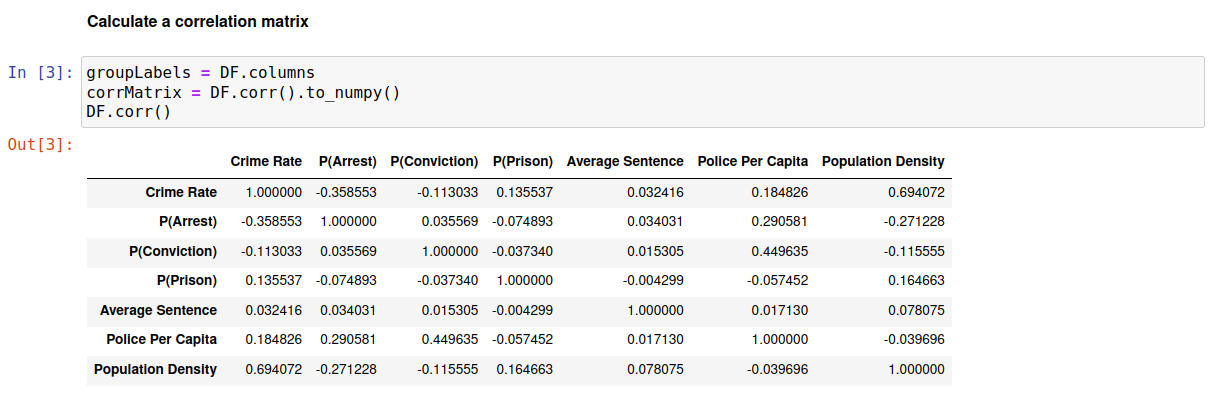Click -0.115555 in the P(Conviction) row

(914, 251)
